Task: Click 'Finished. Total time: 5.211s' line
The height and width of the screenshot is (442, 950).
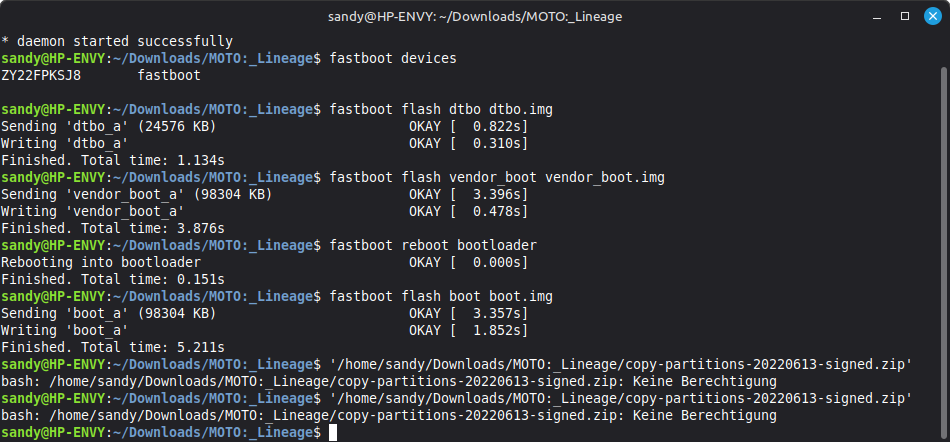Action: (x=113, y=348)
